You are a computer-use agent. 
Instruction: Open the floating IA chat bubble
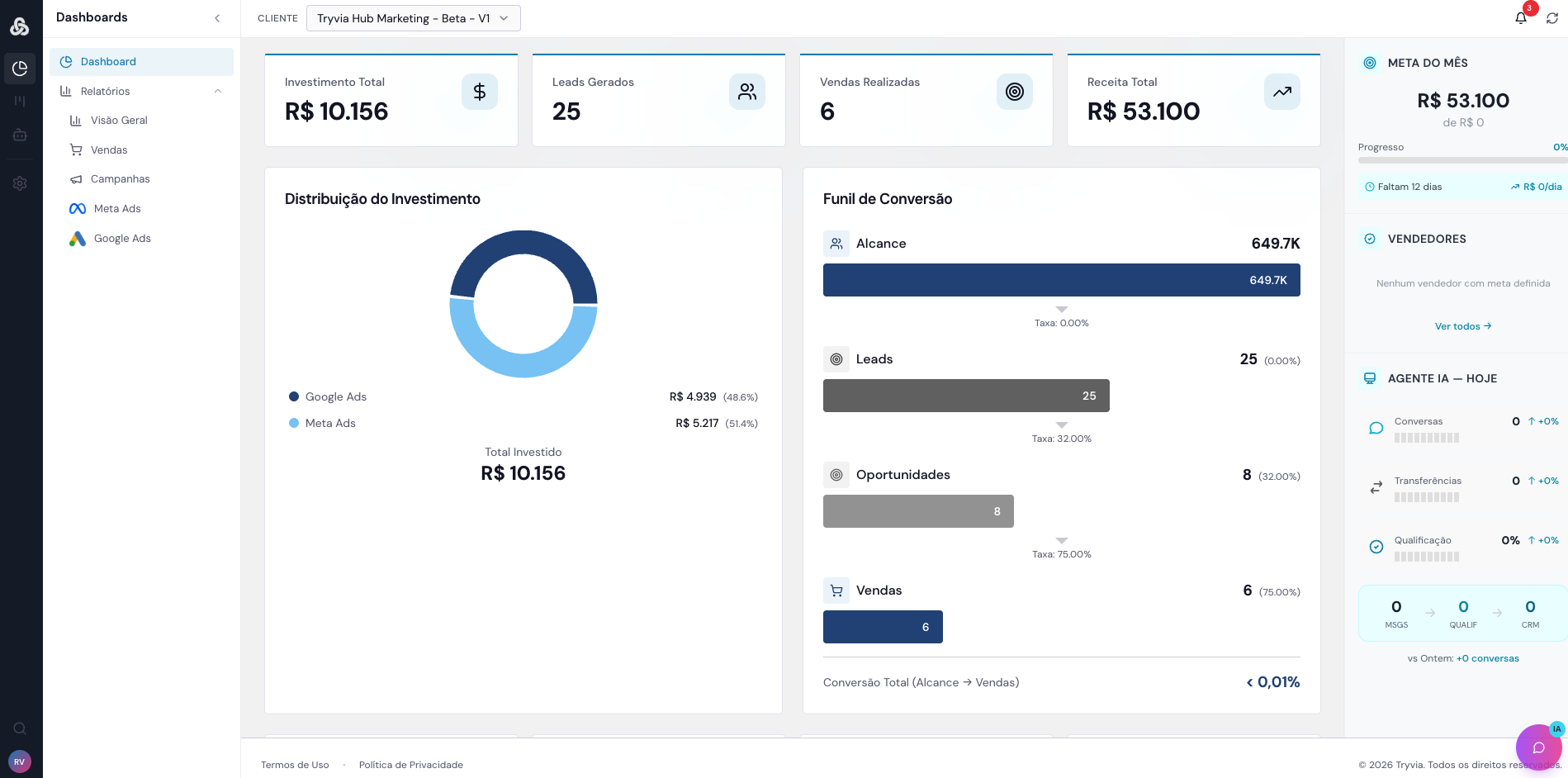pos(1537,747)
